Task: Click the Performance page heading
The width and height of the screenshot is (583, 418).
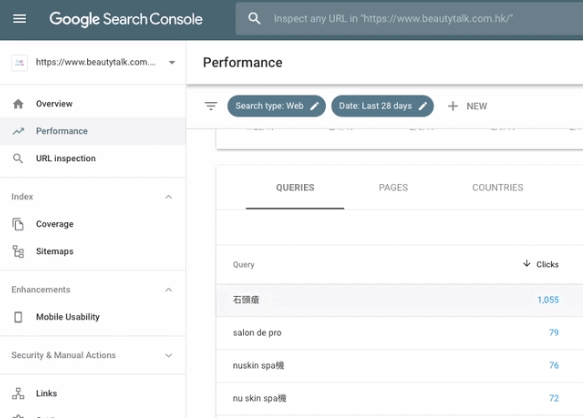Action: point(242,62)
